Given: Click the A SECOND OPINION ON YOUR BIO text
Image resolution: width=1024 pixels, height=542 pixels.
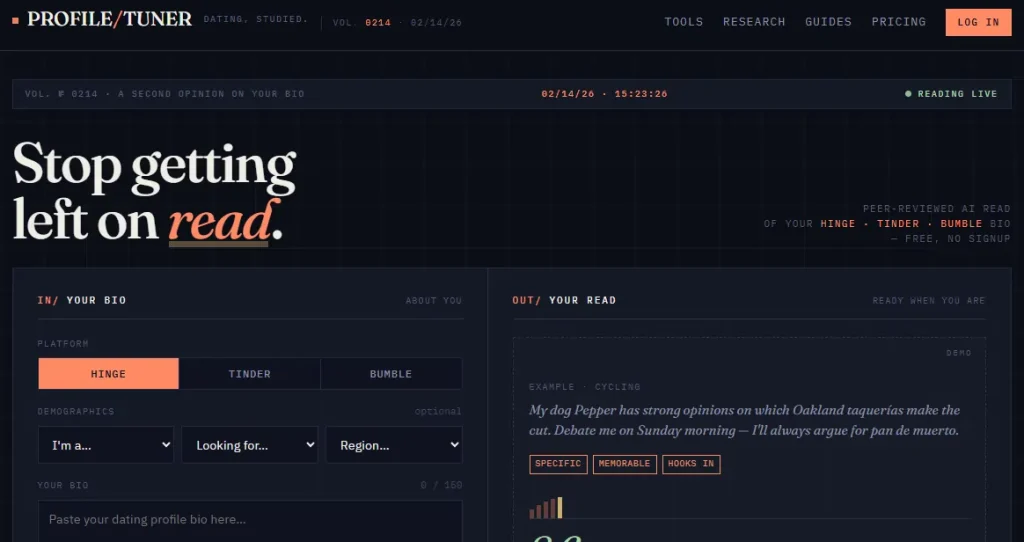Looking at the screenshot, I should point(211,94).
